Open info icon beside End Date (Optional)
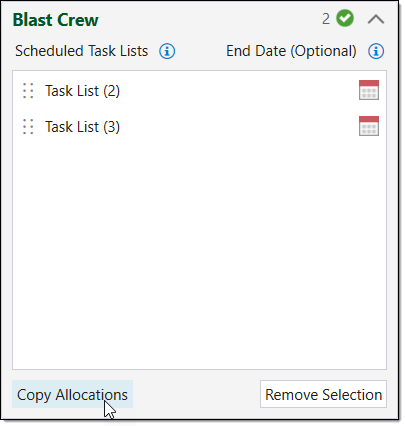Screen dimensions: 405x426 [376, 51]
